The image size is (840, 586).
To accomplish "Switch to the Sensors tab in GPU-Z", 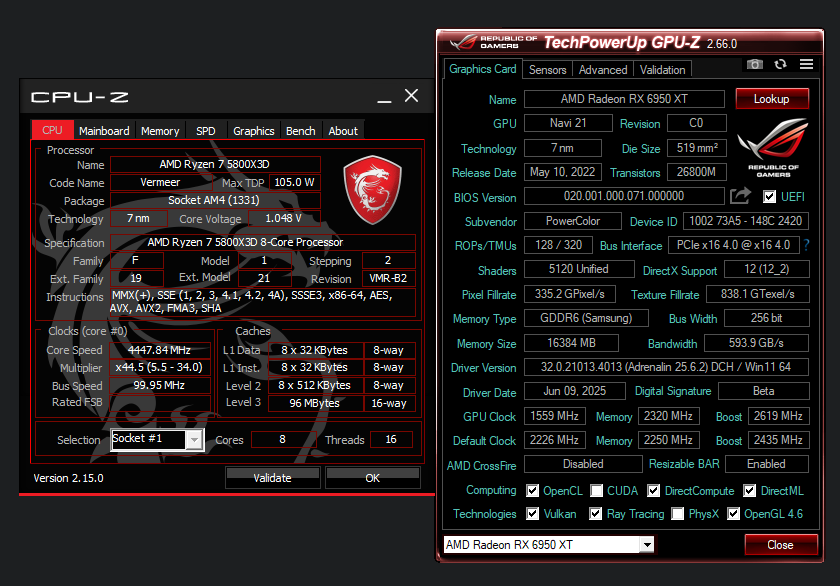I will coord(548,70).
